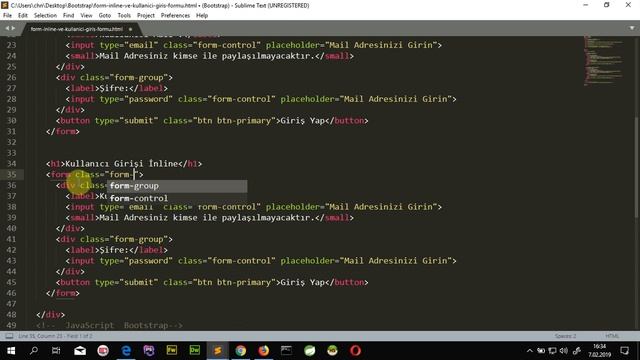Click the h1 text Kullanıcı Girişi İnline
Viewport: 640px width, 360px height.
122,164
